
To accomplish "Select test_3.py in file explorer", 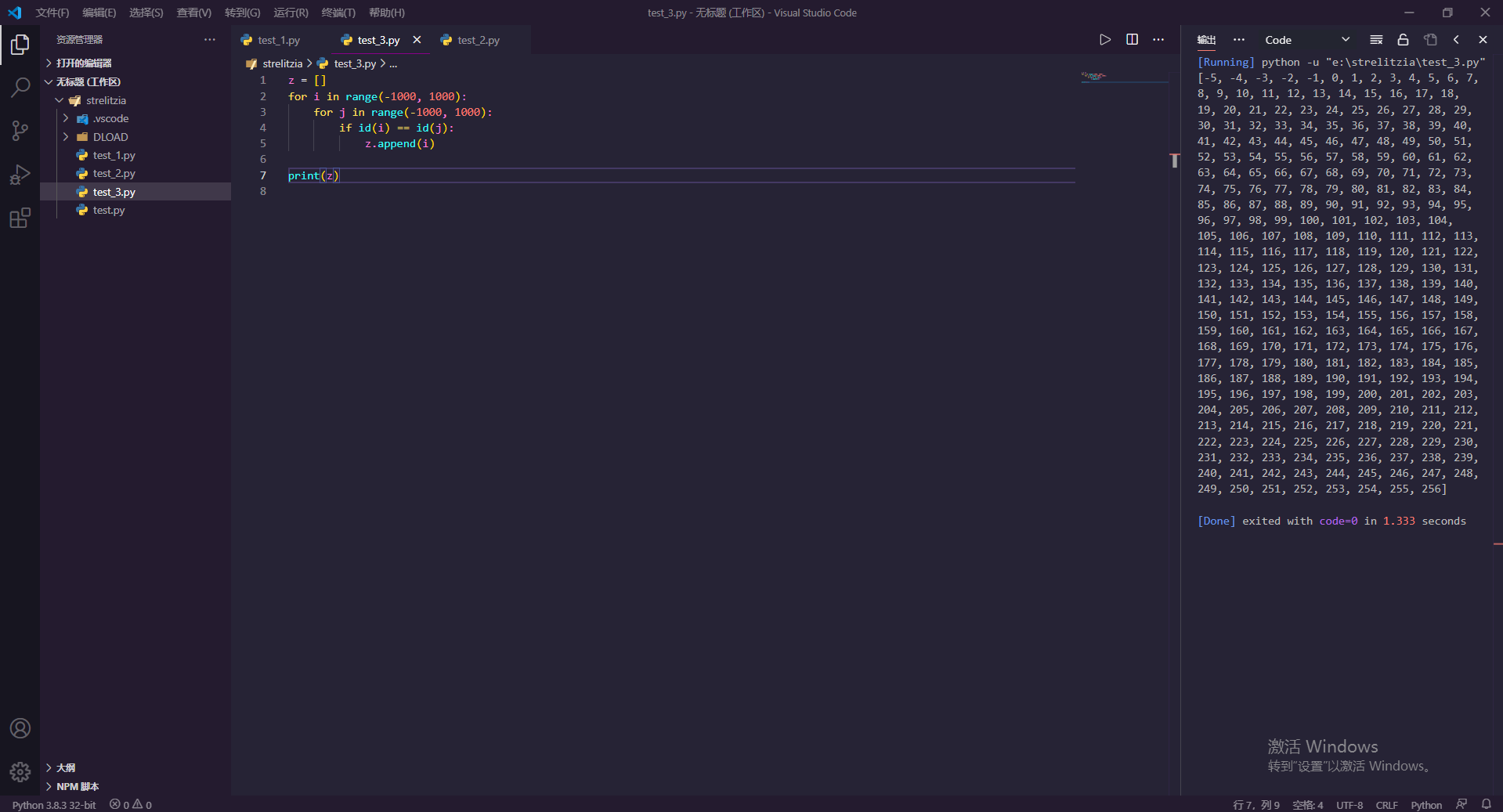I will coord(135,192).
